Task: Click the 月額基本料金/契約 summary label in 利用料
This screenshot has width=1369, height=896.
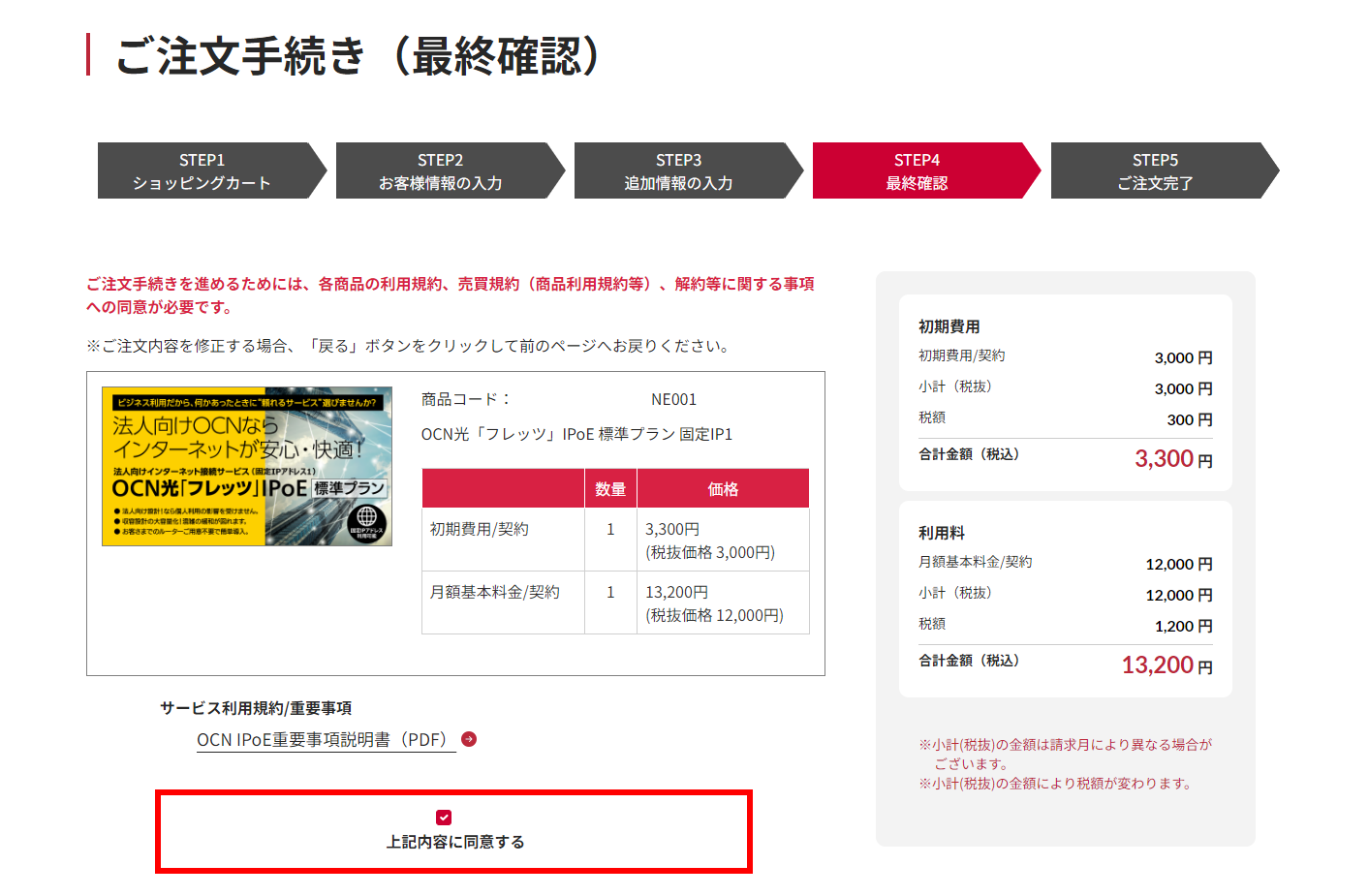Action: [976, 562]
